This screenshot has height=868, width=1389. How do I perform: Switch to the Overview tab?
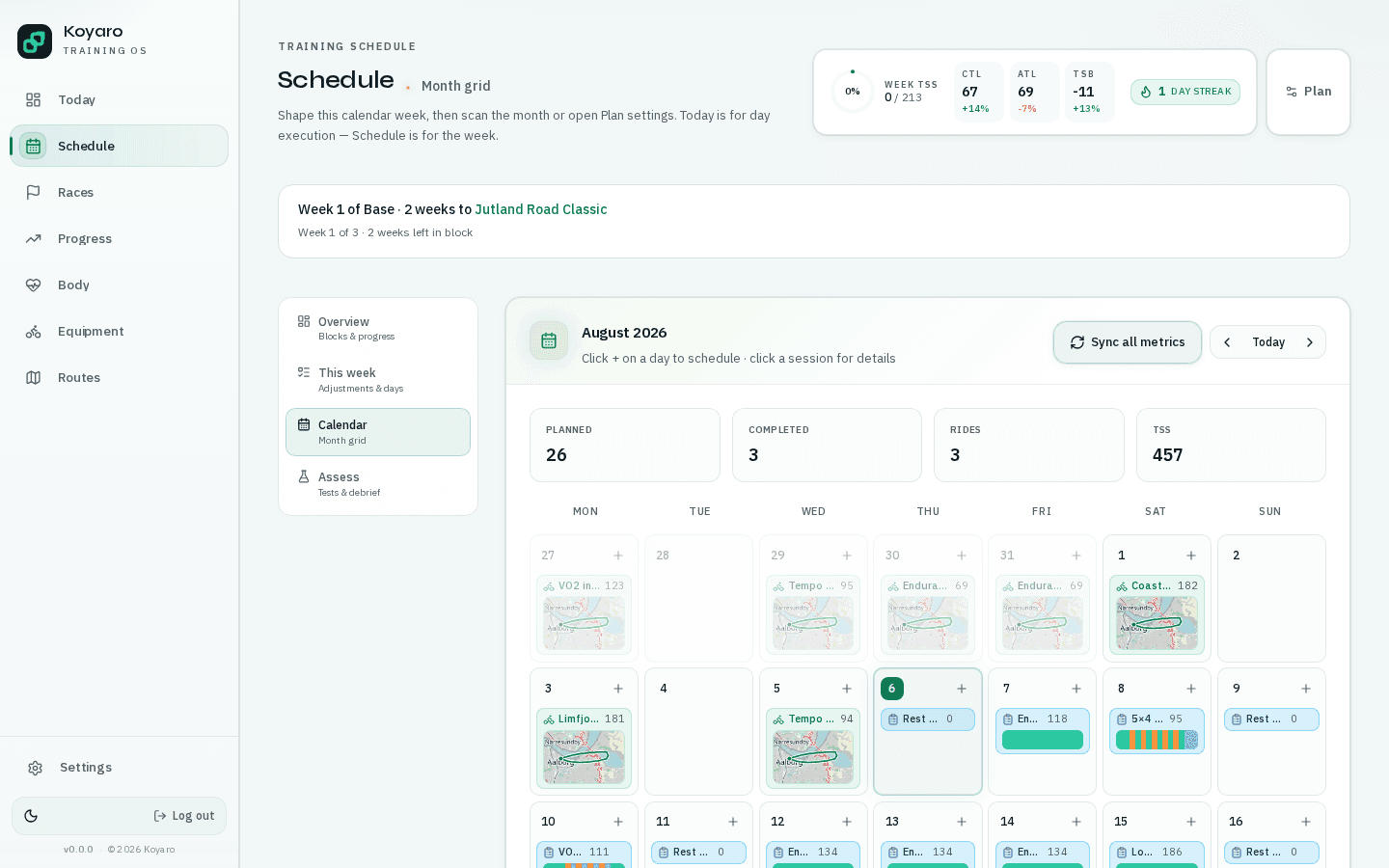tap(378, 328)
